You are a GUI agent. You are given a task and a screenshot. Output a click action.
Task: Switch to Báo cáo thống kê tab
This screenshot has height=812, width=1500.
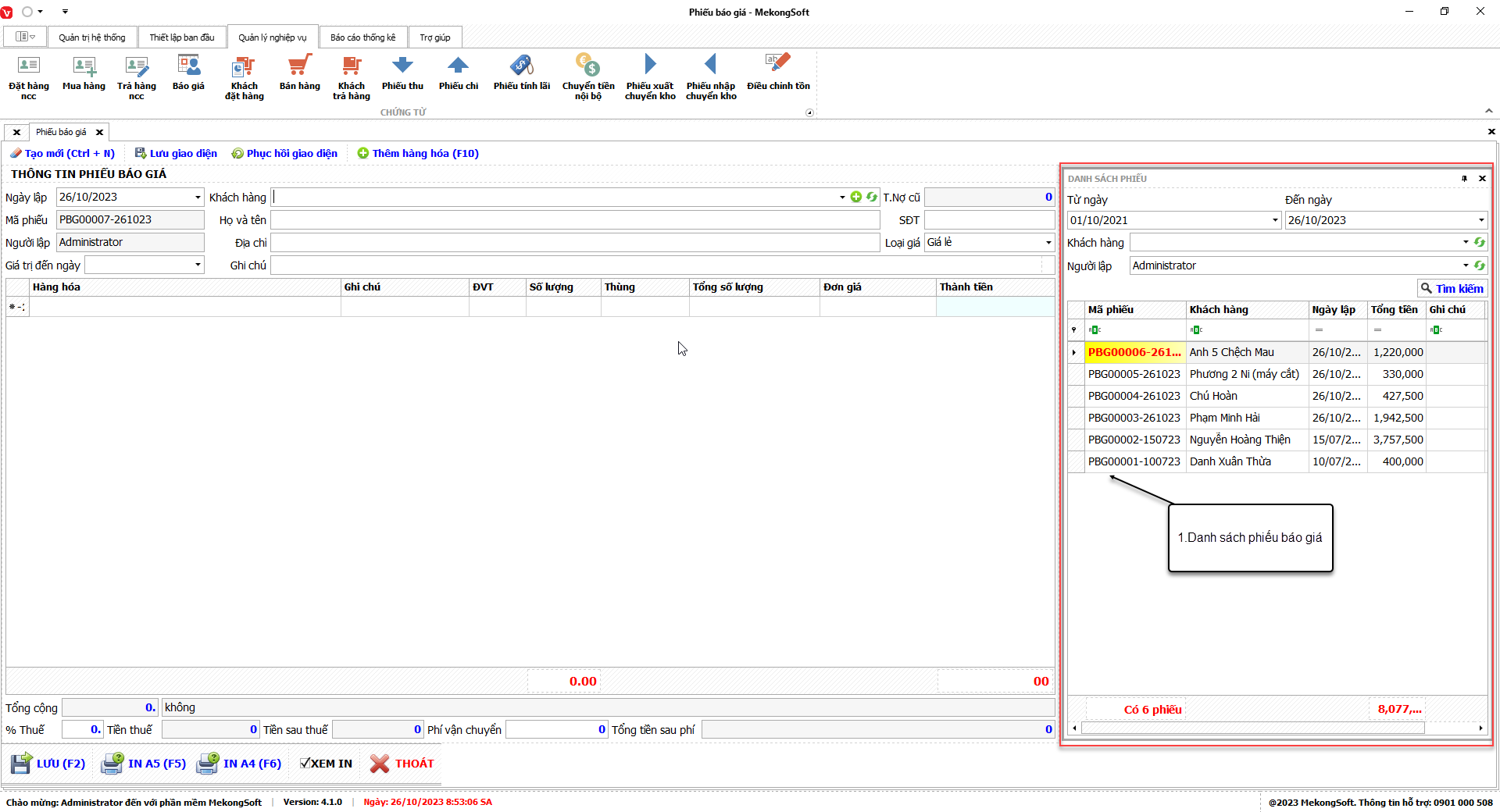(362, 37)
